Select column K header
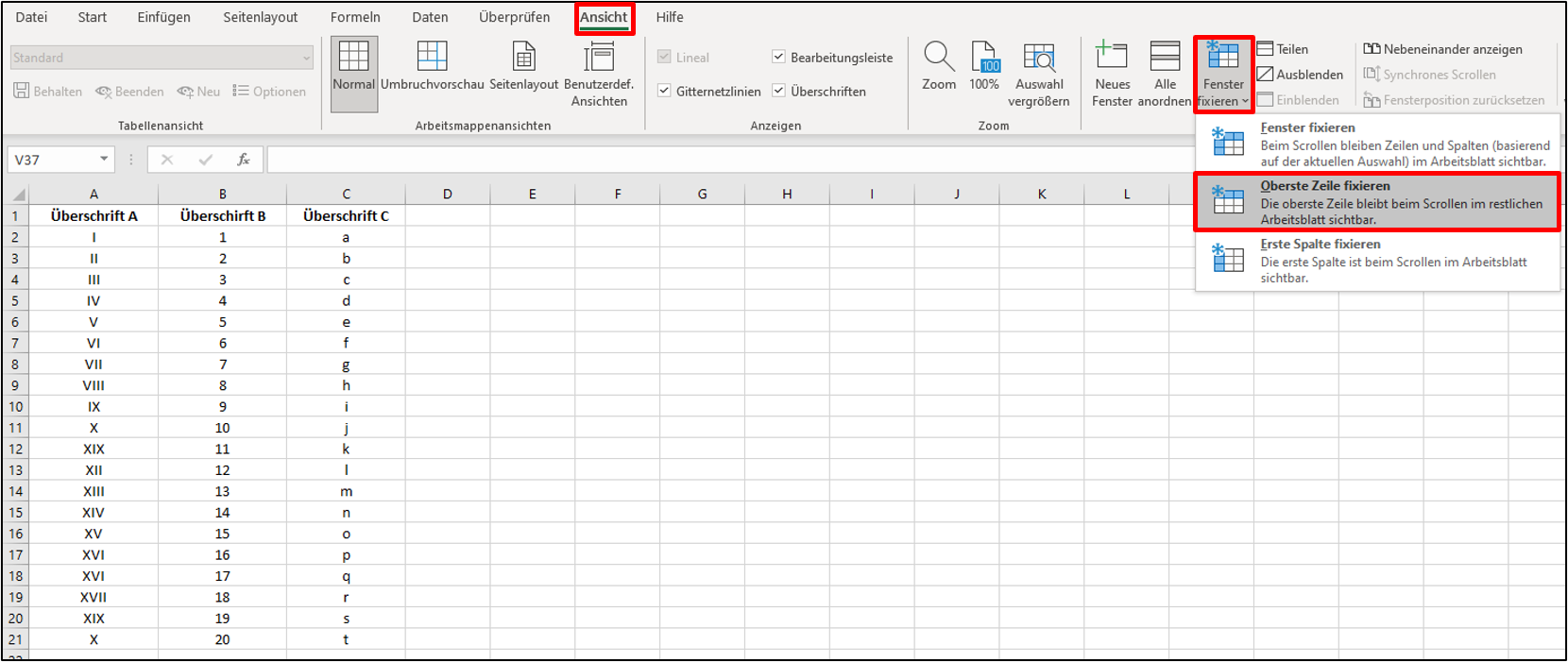 coord(1042,195)
